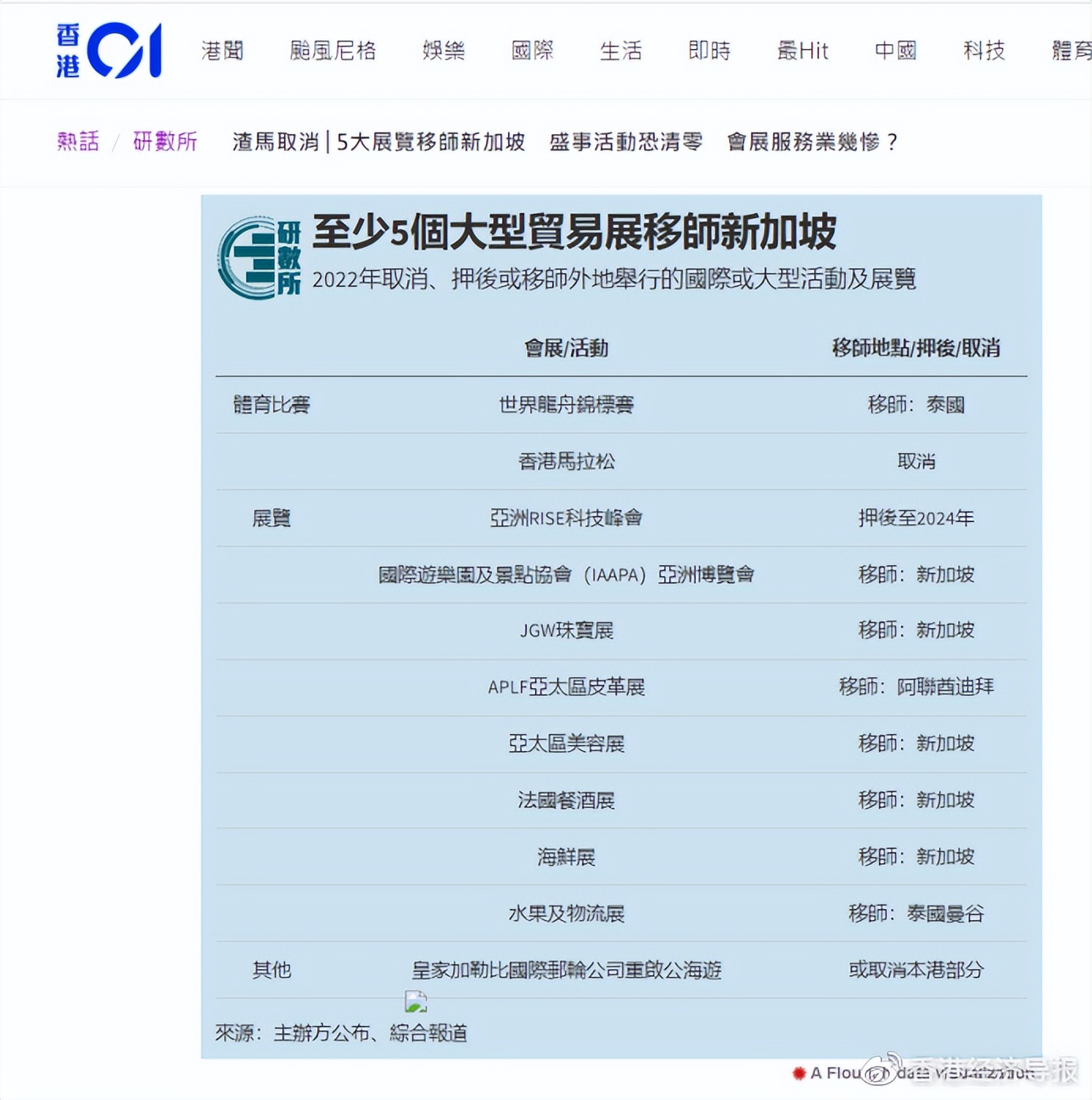Open the 渣馬取消｜5大展覽移師新加坡 article link
The image size is (1092, 1100).
coord(378,142)
